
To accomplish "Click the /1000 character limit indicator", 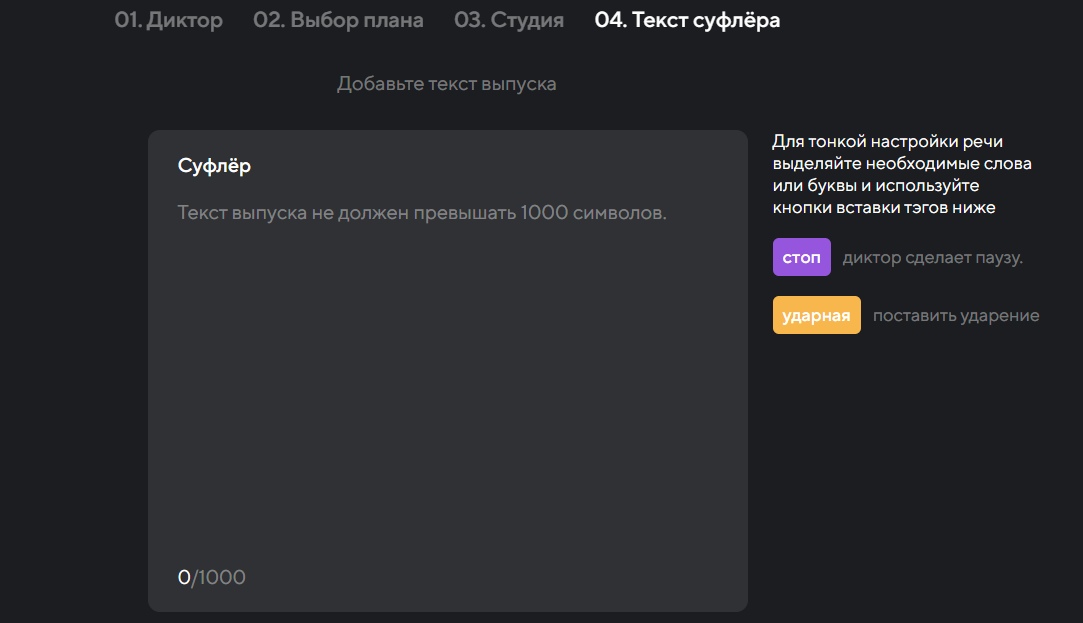I will (x=219, y=577).
